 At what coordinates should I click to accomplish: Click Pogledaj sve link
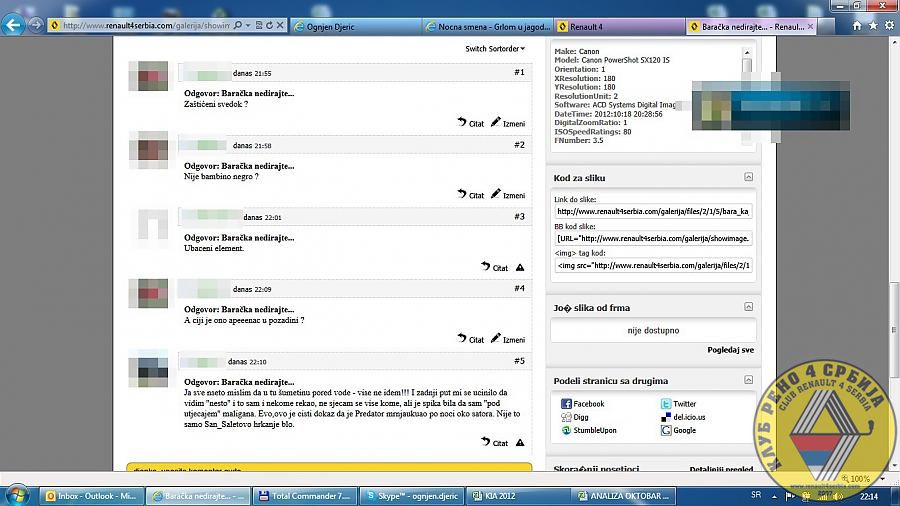730,350
